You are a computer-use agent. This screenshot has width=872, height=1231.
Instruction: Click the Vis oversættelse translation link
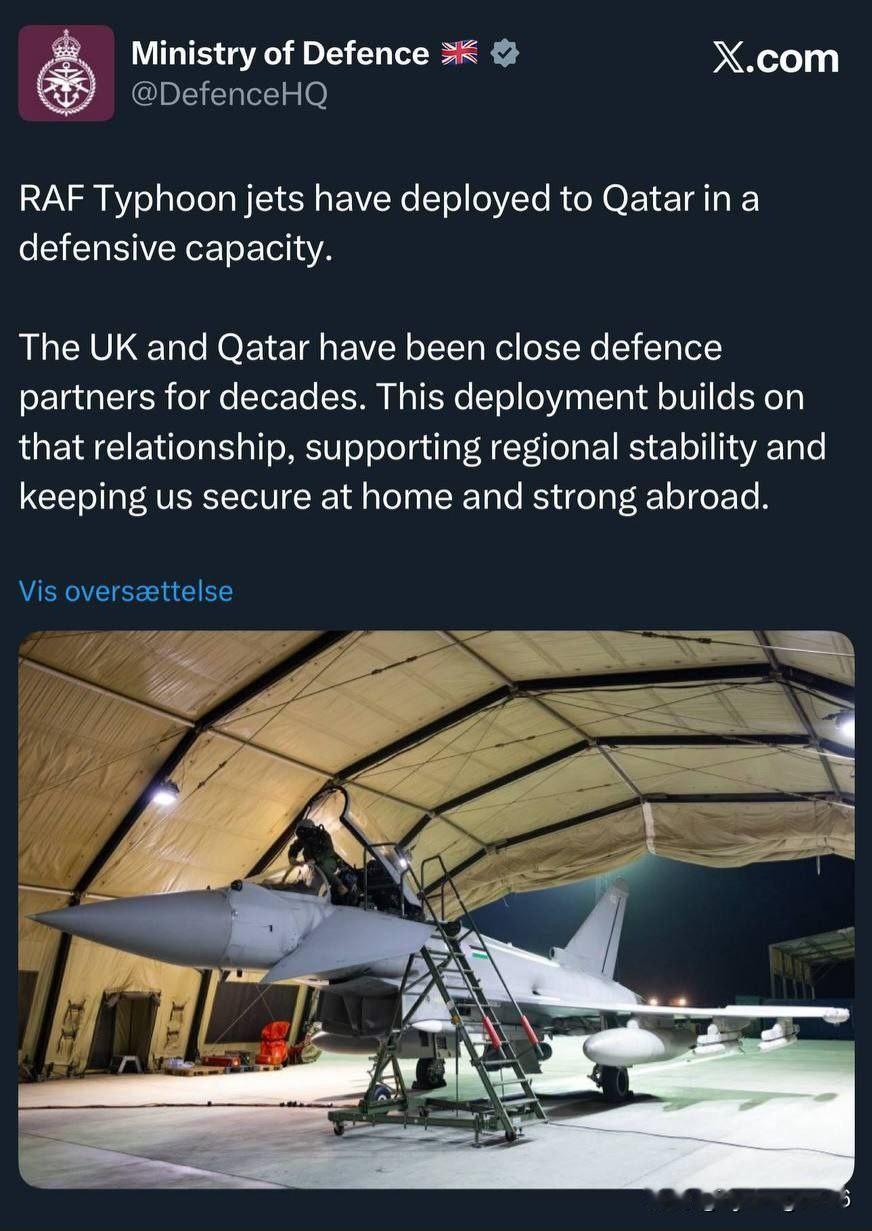(x=126, y=591)
